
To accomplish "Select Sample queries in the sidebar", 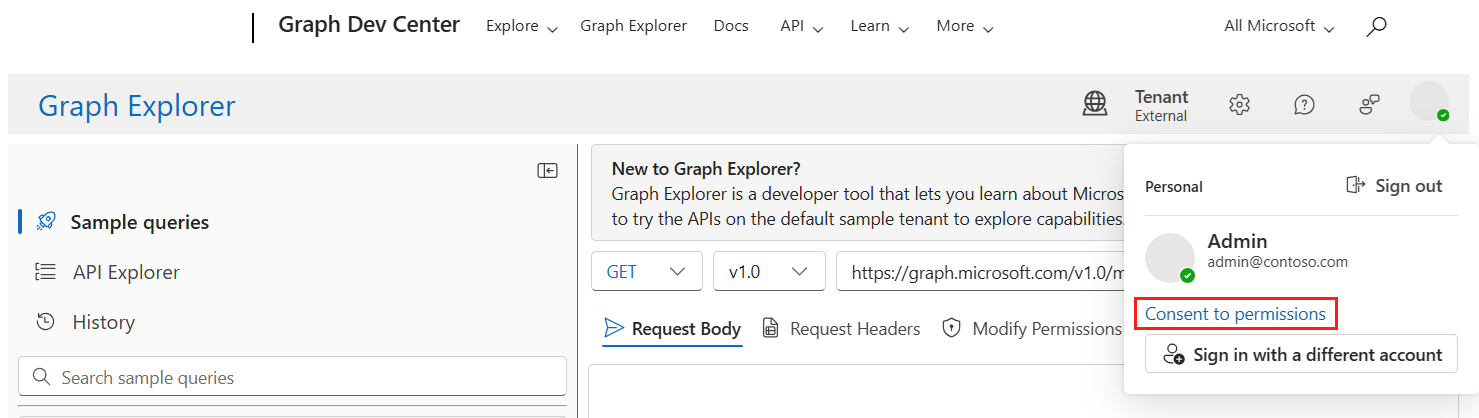I will point(139,222).
